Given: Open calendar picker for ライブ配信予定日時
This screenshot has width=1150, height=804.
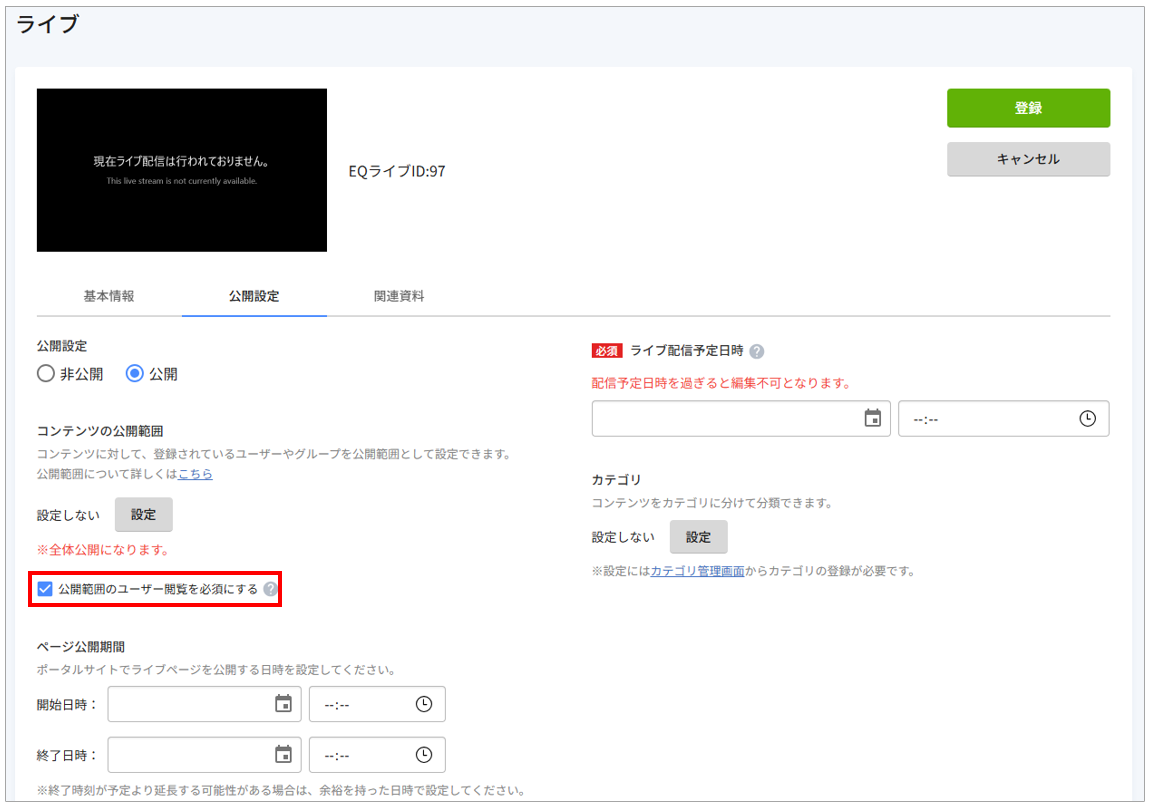Looking at the screenshot, I should pyautogui.click(x=872, y=418).
